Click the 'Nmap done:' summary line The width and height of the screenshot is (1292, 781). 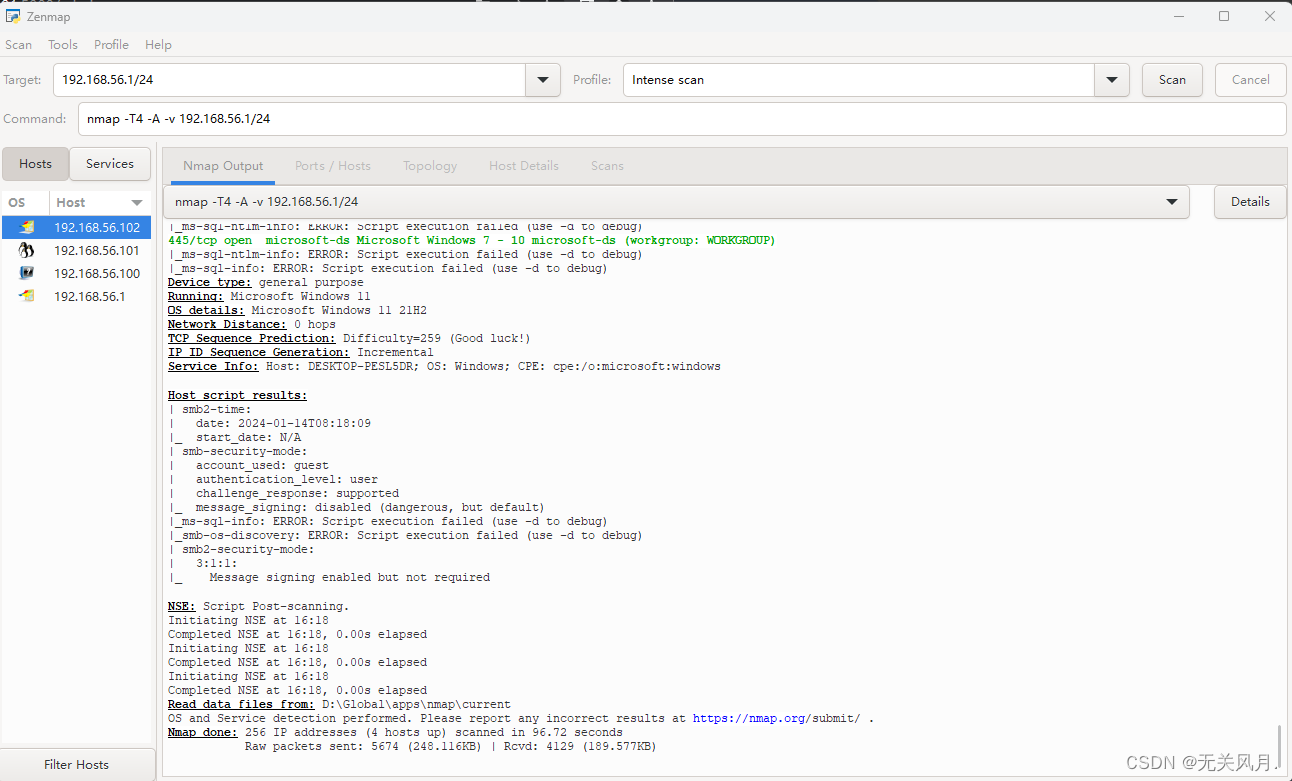[x=395, y=732]
